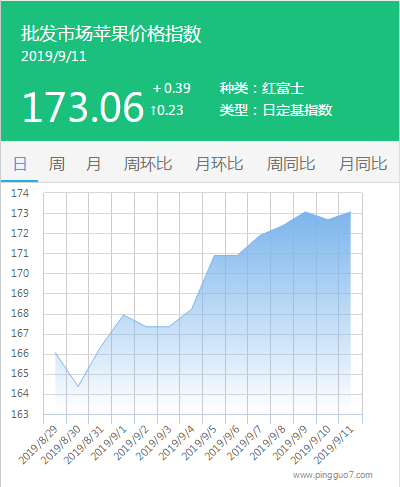The height and width of the screenshot is (487, 400).
Task: Click the 170 y-axis value
Action: (x=20, y=274)
